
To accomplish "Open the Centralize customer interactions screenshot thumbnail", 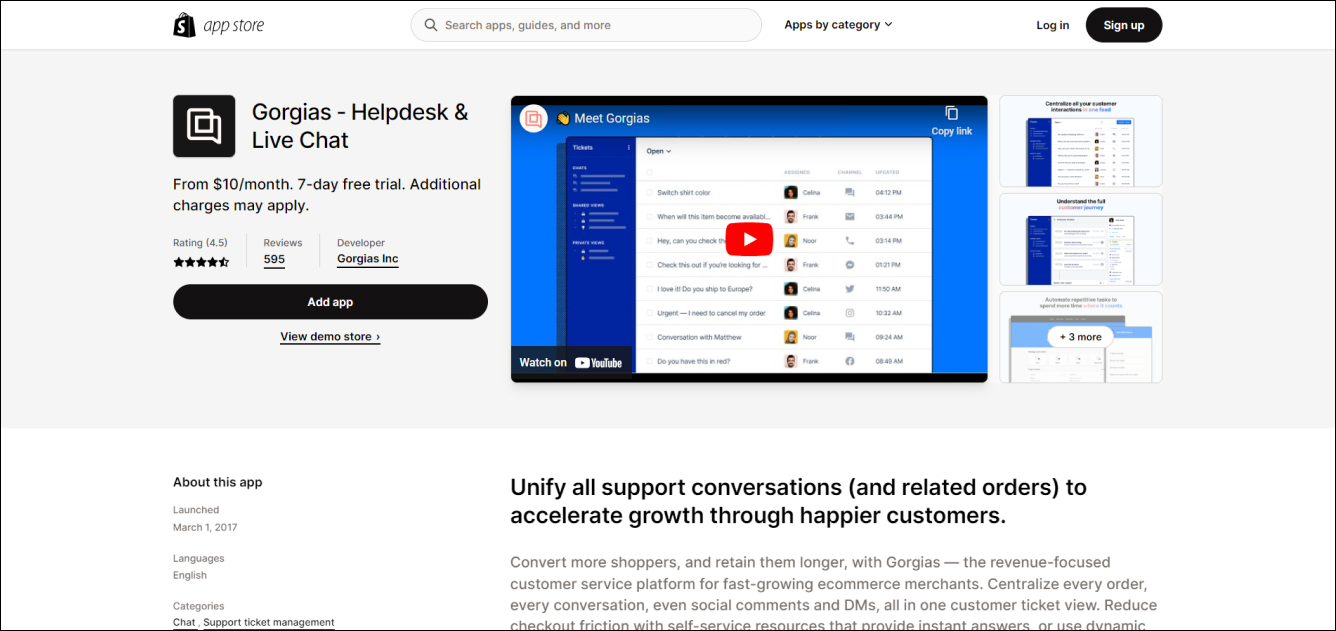I will click(1081, 141).
